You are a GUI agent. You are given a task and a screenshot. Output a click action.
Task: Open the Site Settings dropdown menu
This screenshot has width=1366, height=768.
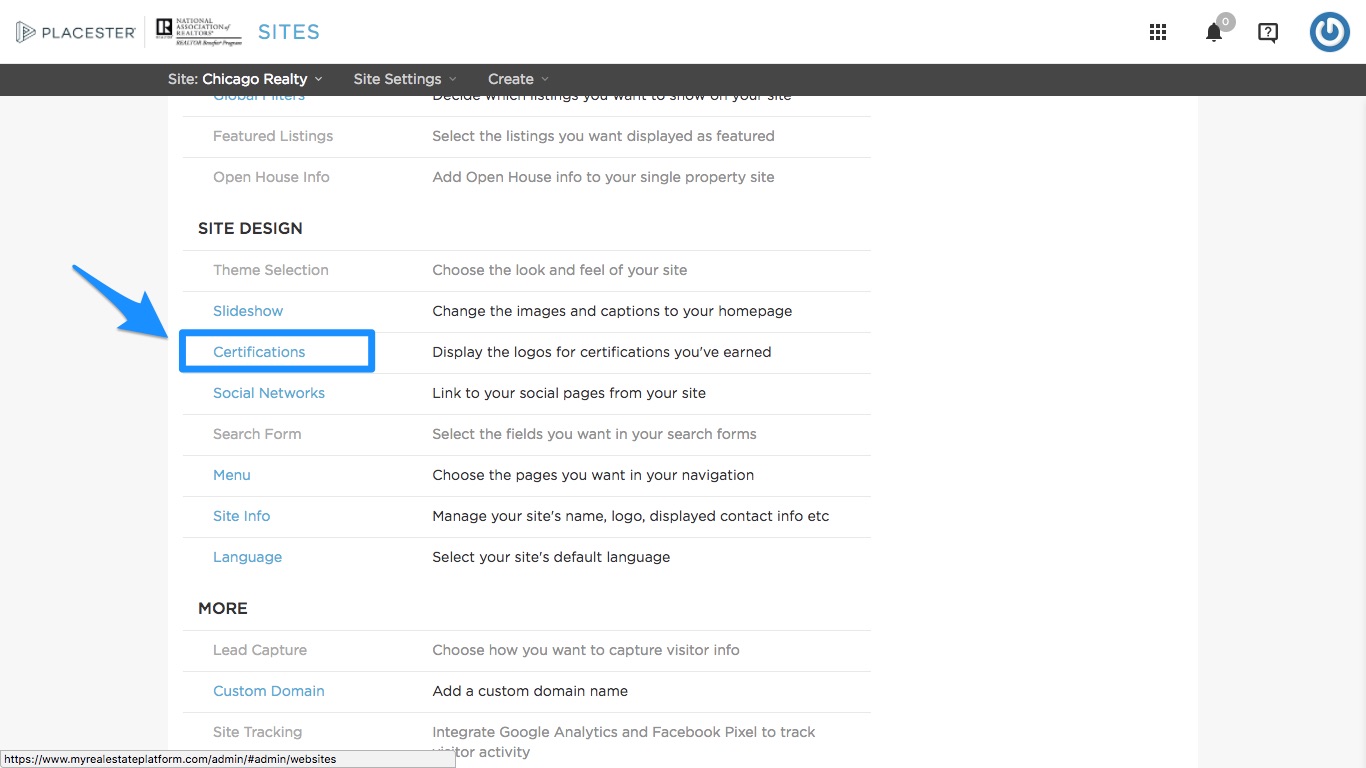(x=405, y=79)
